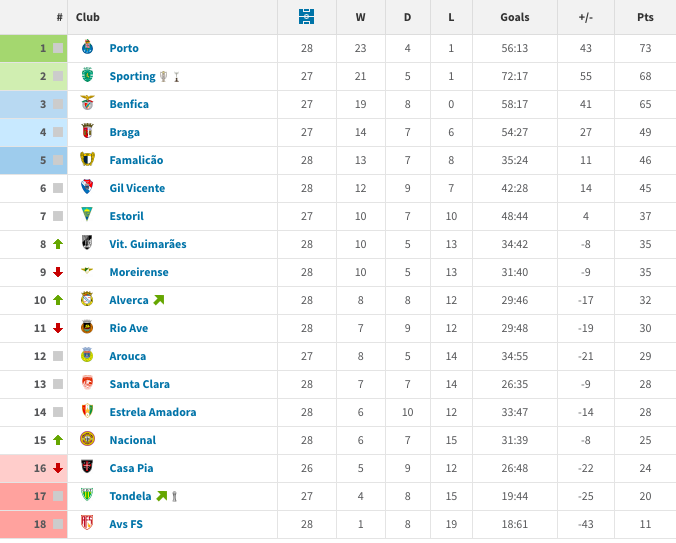Click the matches played header icon
This screenshot has width=676, height=543.
pyautogui.click(x=307, y=17)
